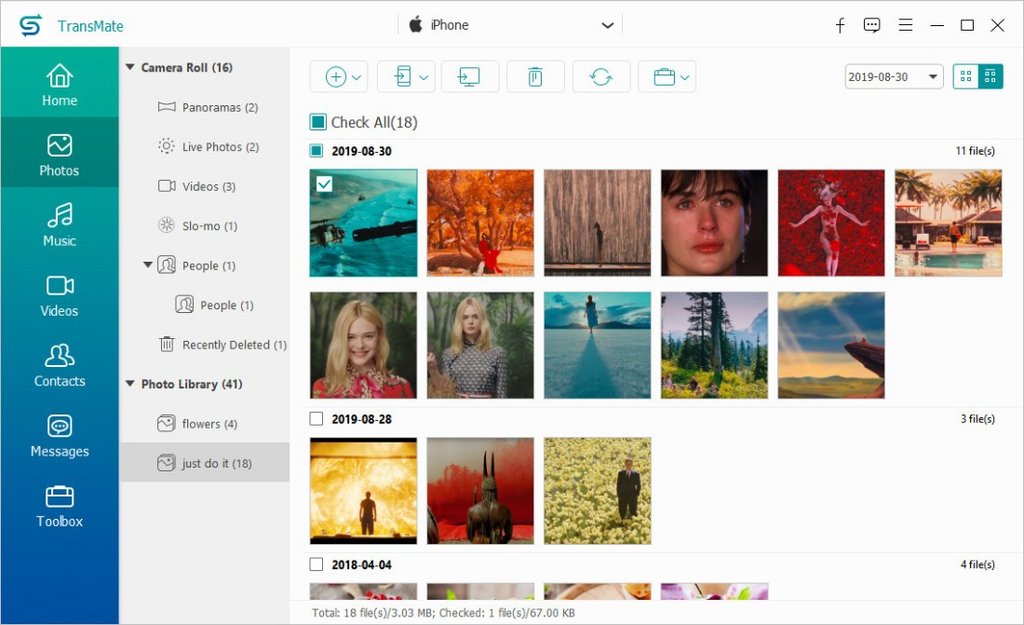The width and height of the screenshot is (1024, 625).
Task: Click the Apple device icon
Action: (415, 25)
